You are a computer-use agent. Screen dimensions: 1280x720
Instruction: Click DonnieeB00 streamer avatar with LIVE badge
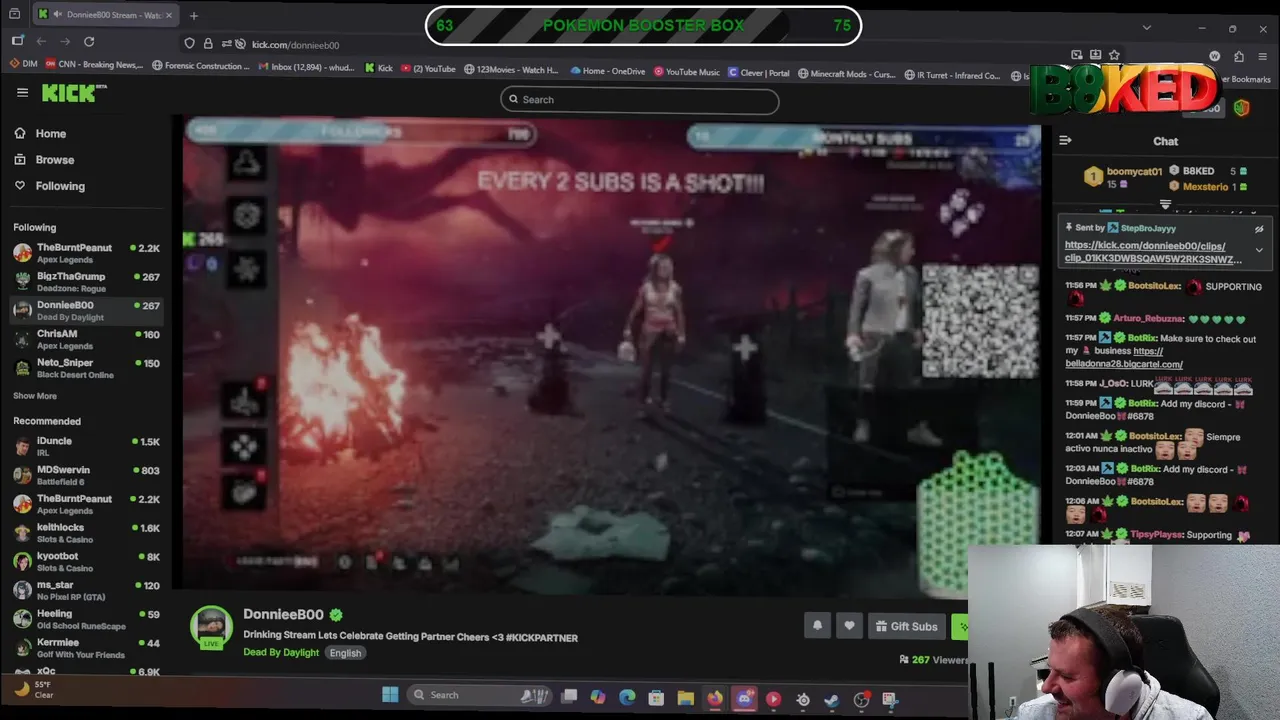211,628
